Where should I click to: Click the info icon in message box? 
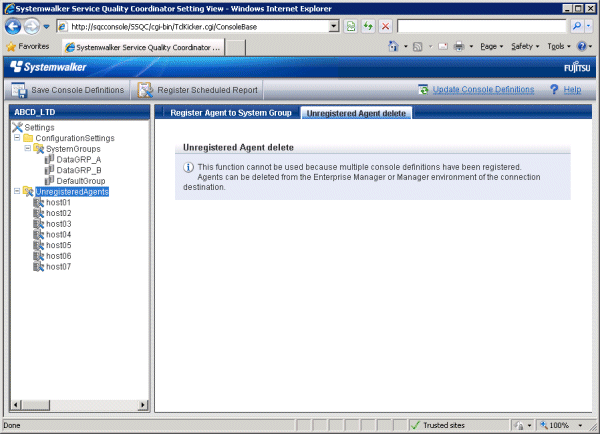tap(188, 167)
